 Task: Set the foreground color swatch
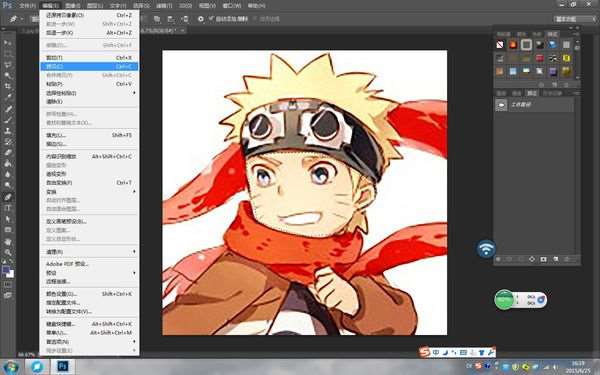5,270
